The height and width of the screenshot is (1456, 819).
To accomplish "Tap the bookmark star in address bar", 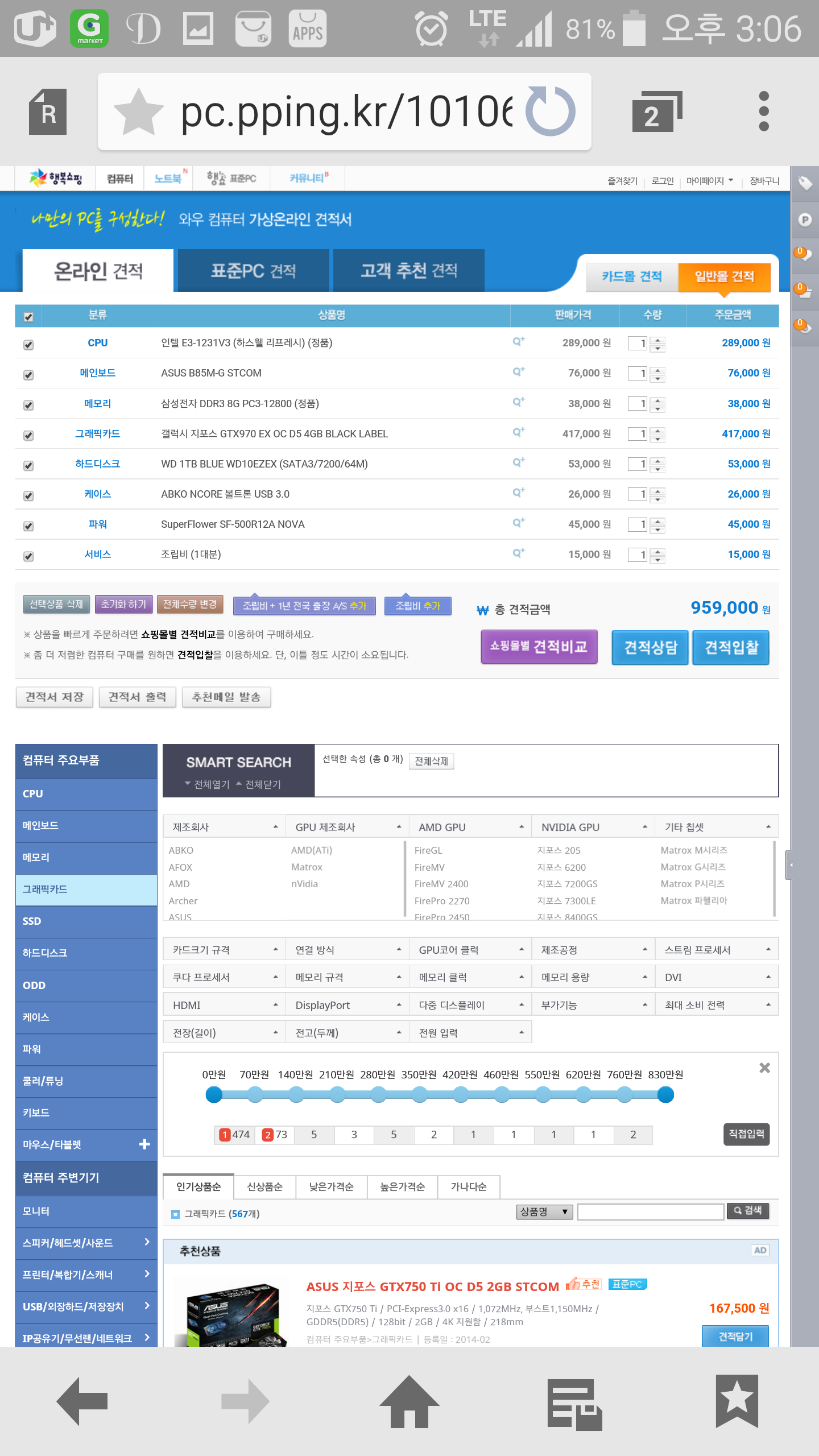I will (x=138, y=111).
